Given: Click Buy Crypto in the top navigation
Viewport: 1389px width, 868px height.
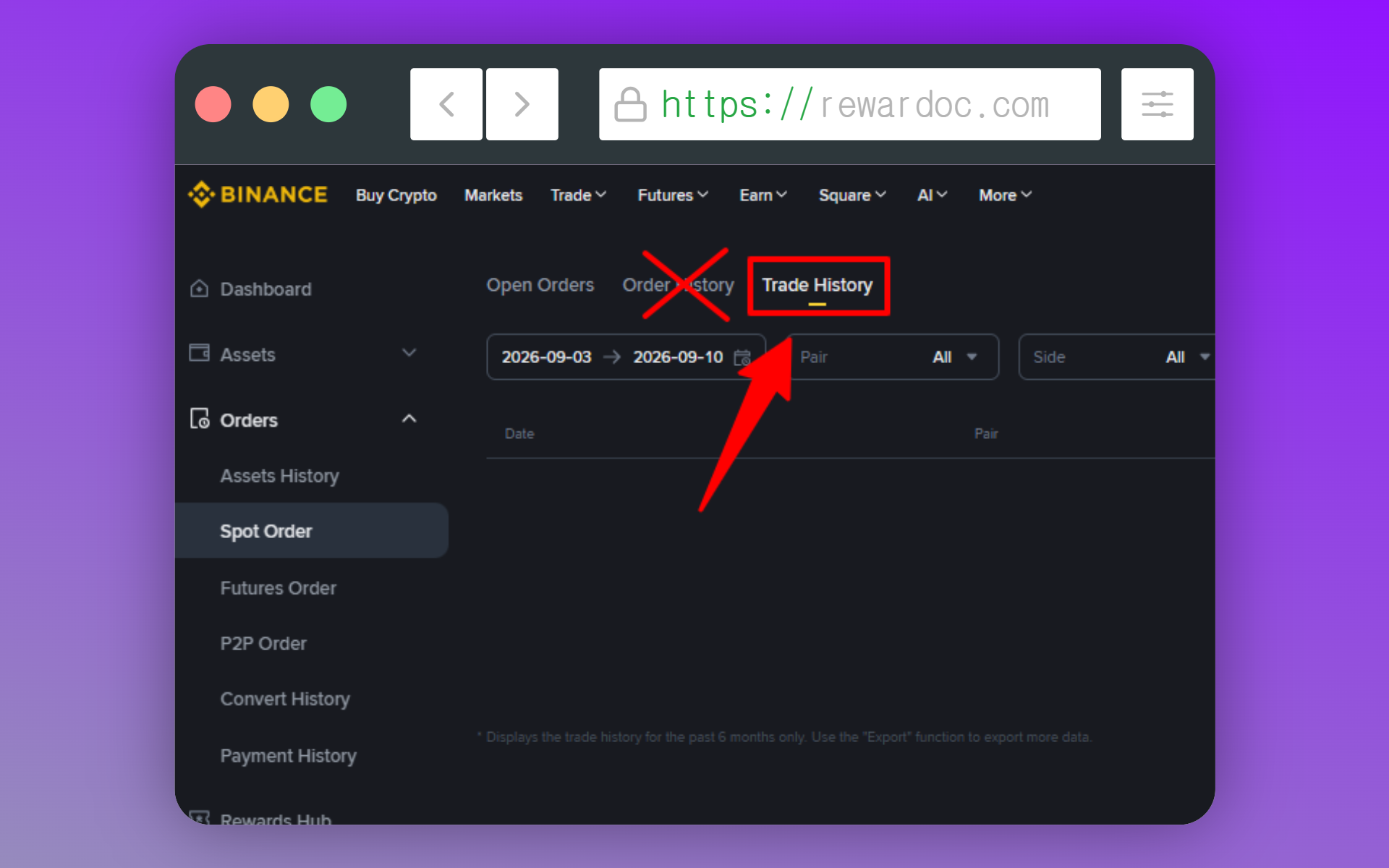Looking at the screenshot, I should click(x=396, y=195).
